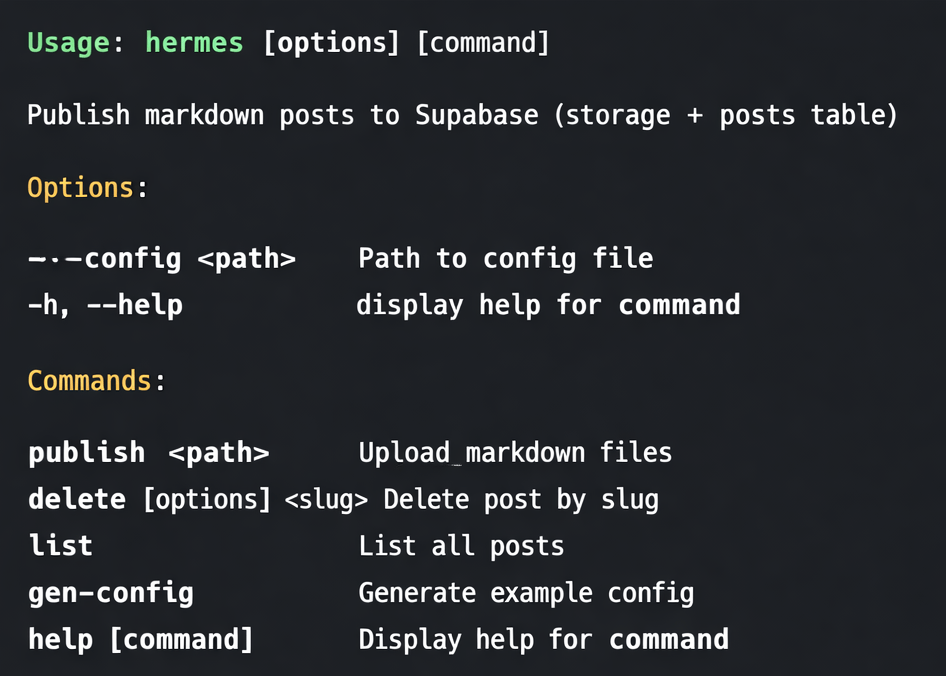The image size is (946, 676).
Task: Click the "publish <path>" command
Action: [148, 453]
